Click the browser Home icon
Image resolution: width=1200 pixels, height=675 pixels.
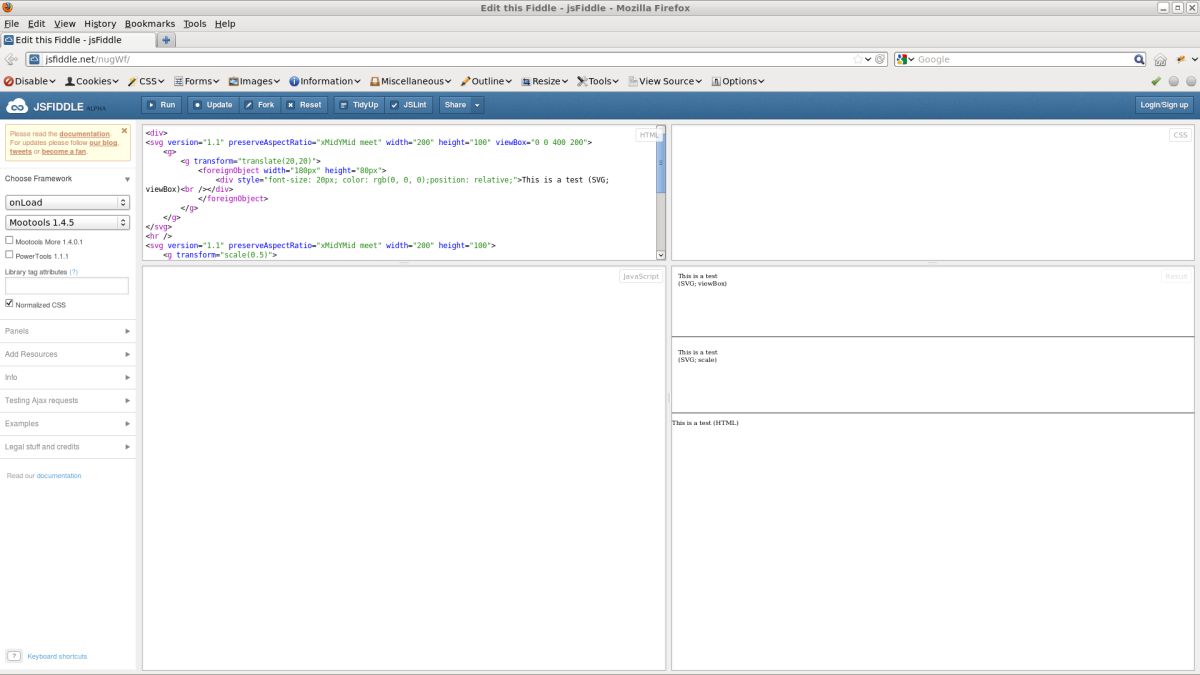pos(1160,59)
